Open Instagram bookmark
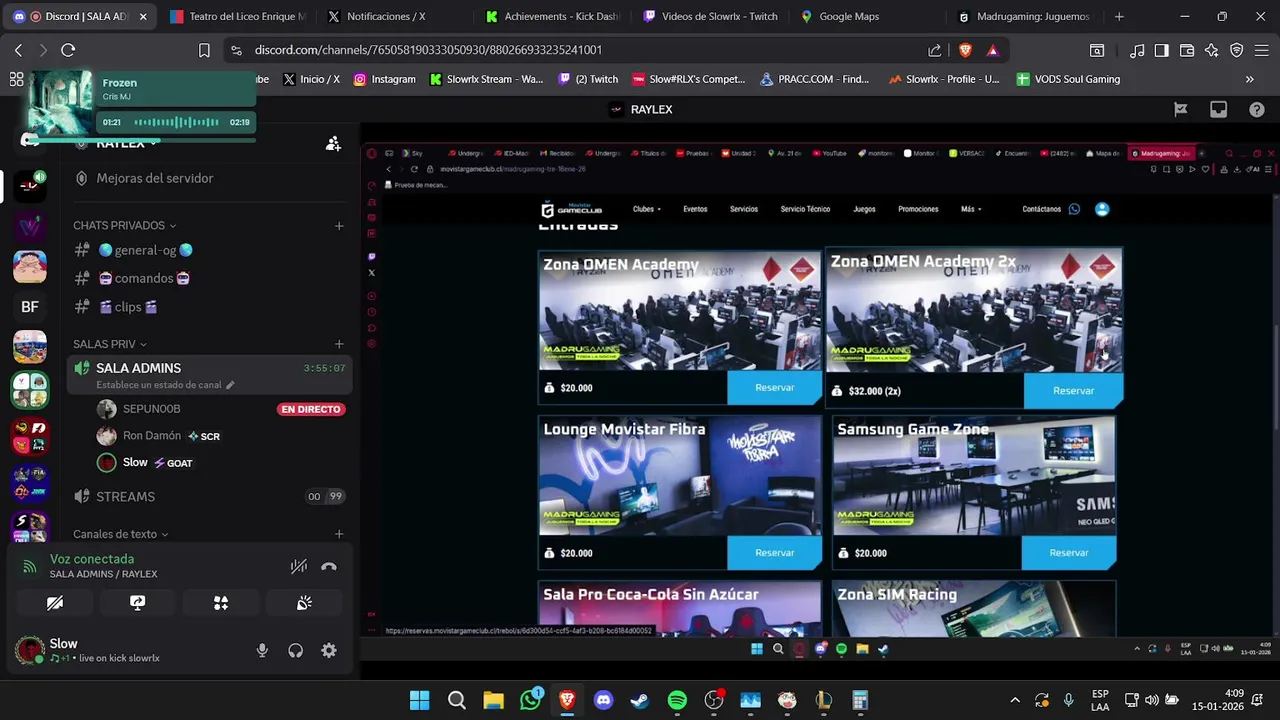1280x720 pixels. pyautogui.click(x=384, y=79)
